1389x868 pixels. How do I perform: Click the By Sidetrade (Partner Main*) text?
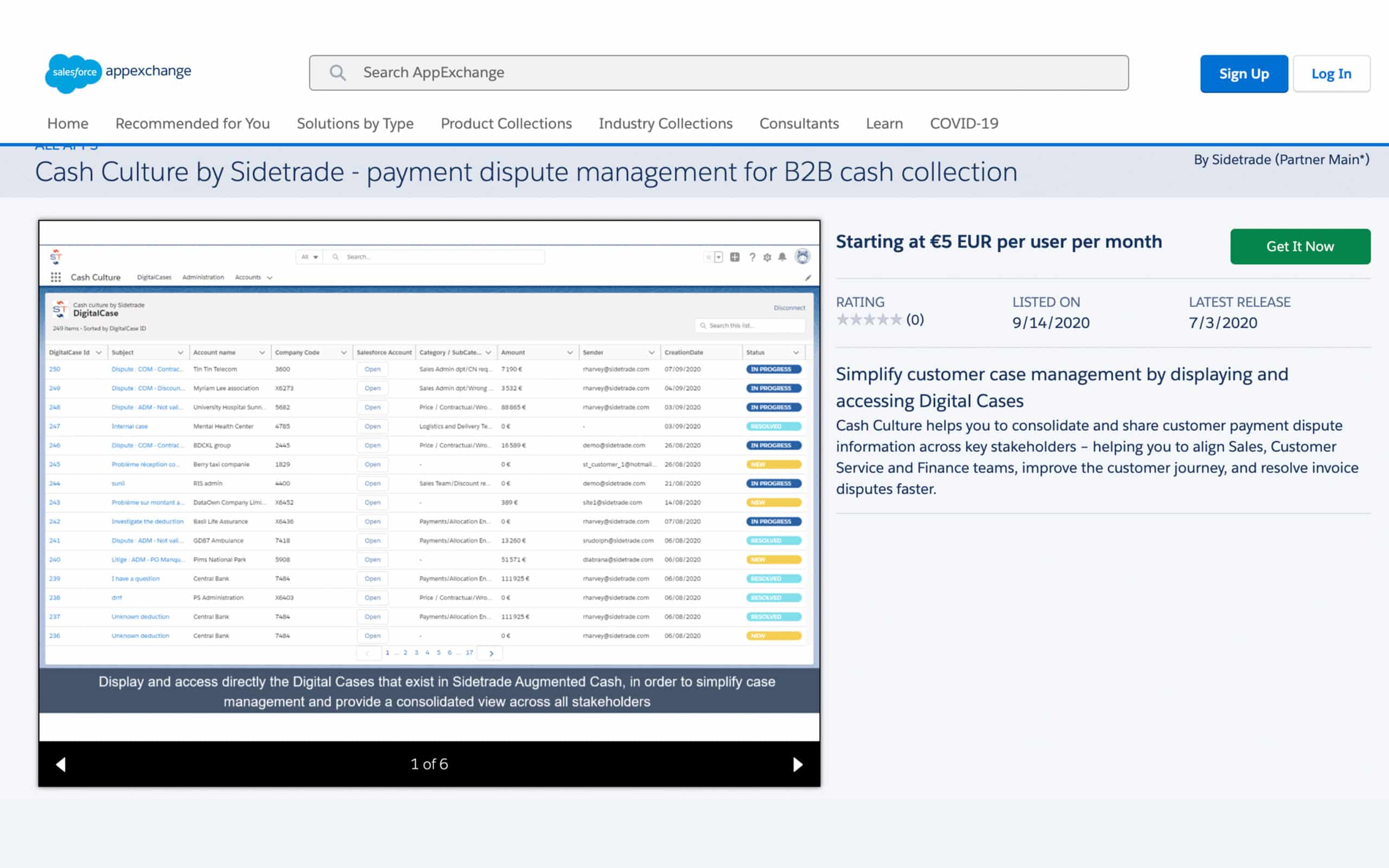tap(1282, 159)
